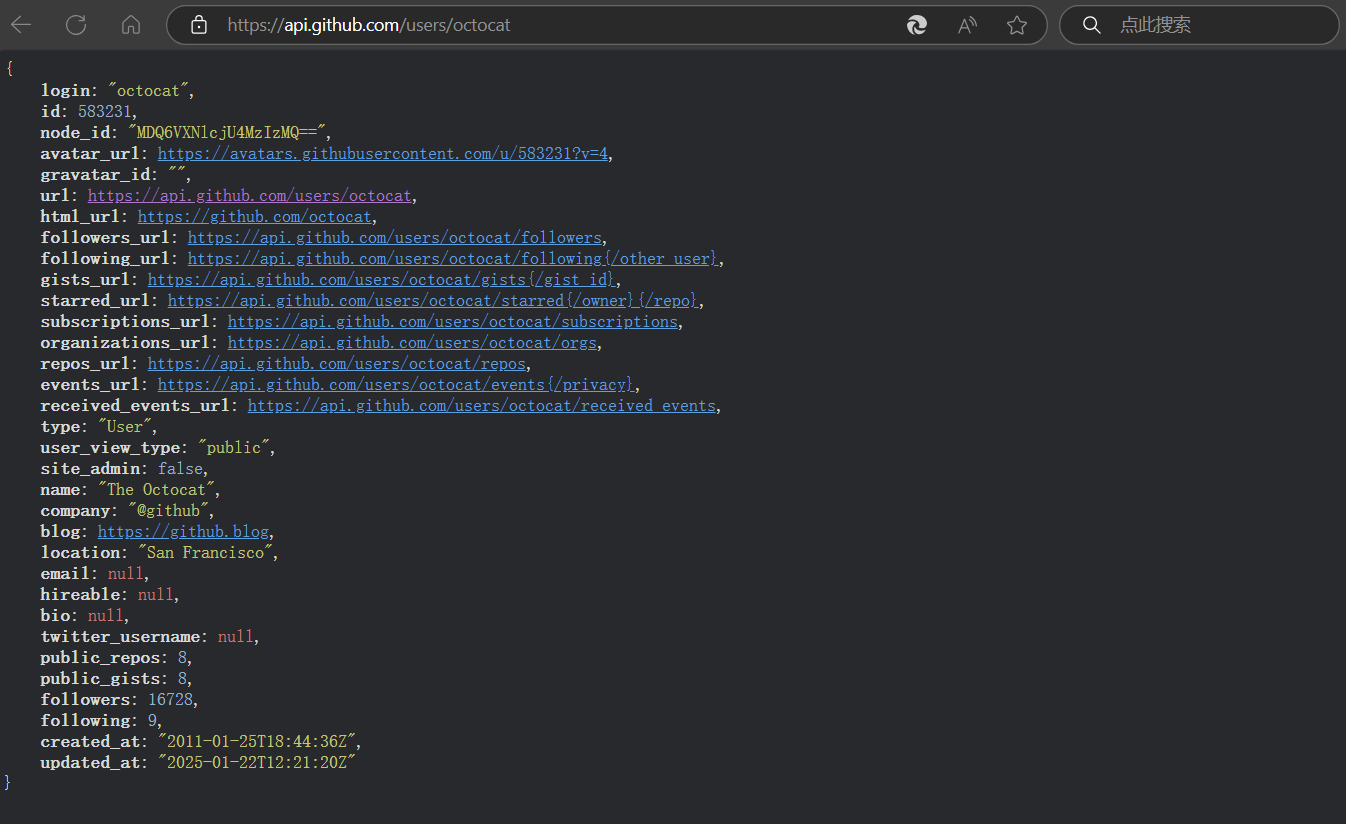
Task: Click the padlock to view site security info
Action: click(198, 24)
